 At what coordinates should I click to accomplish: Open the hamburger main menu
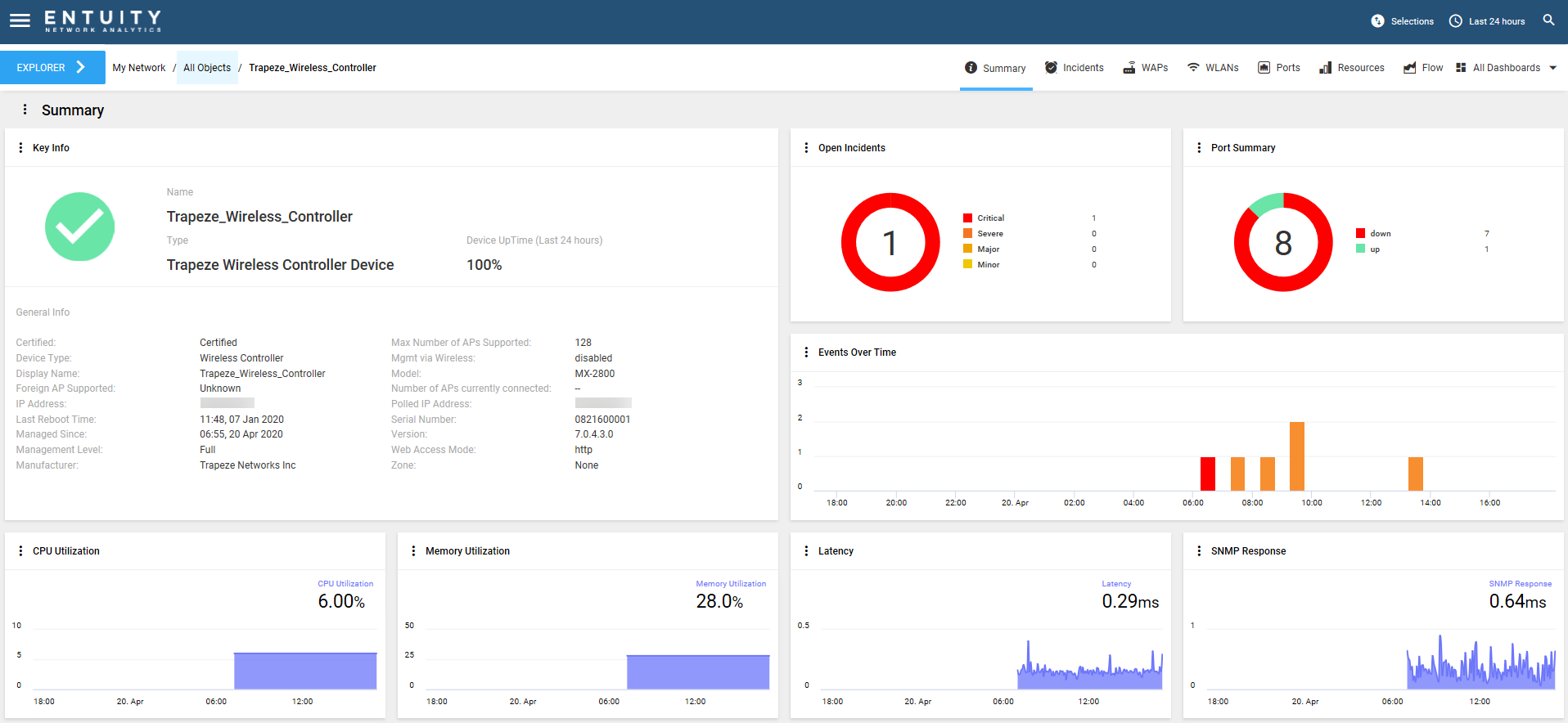coord(20,20)
